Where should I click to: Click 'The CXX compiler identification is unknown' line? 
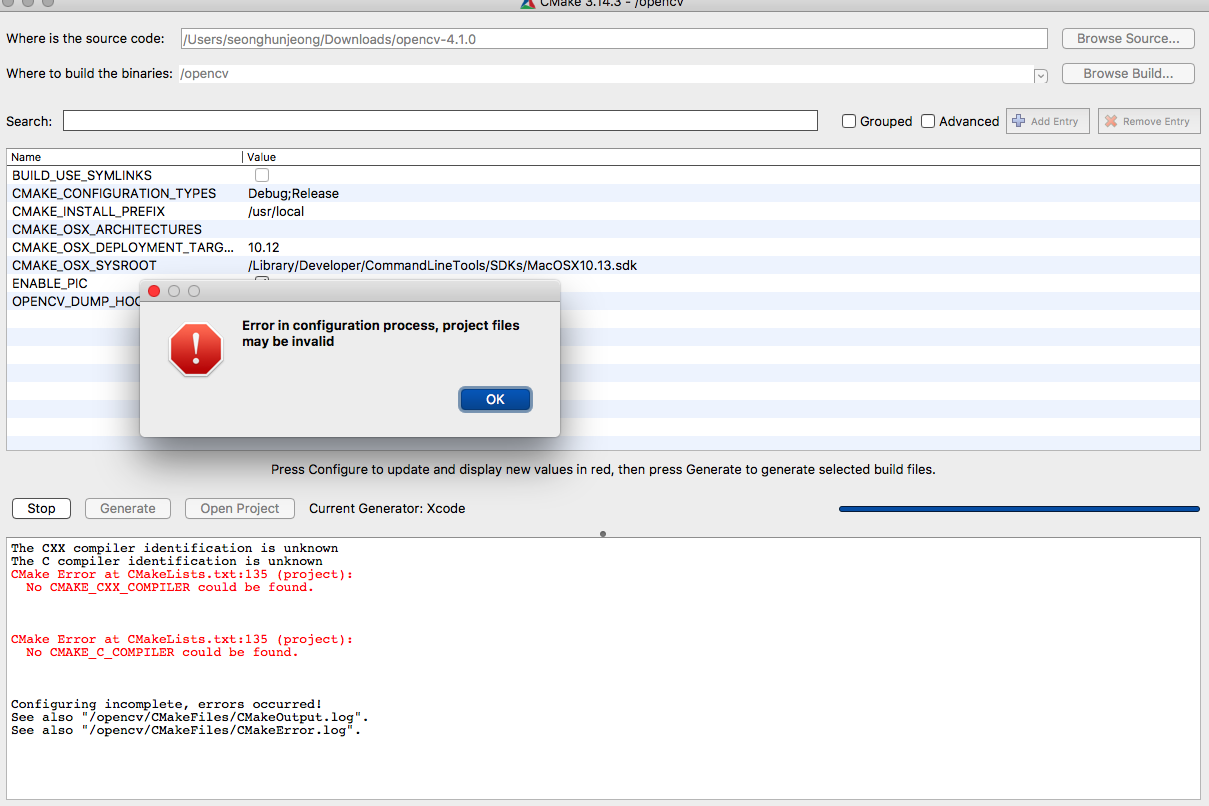pos(174,548)
